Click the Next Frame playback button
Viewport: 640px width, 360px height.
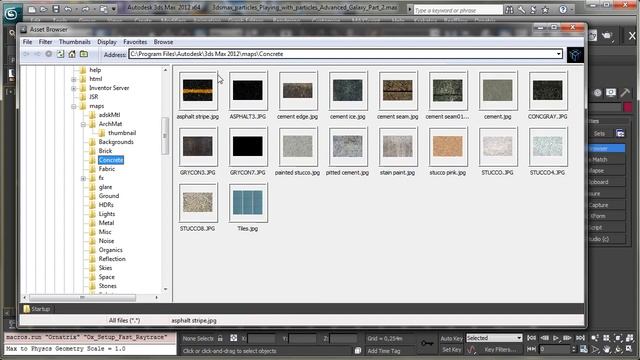[567, 338]
